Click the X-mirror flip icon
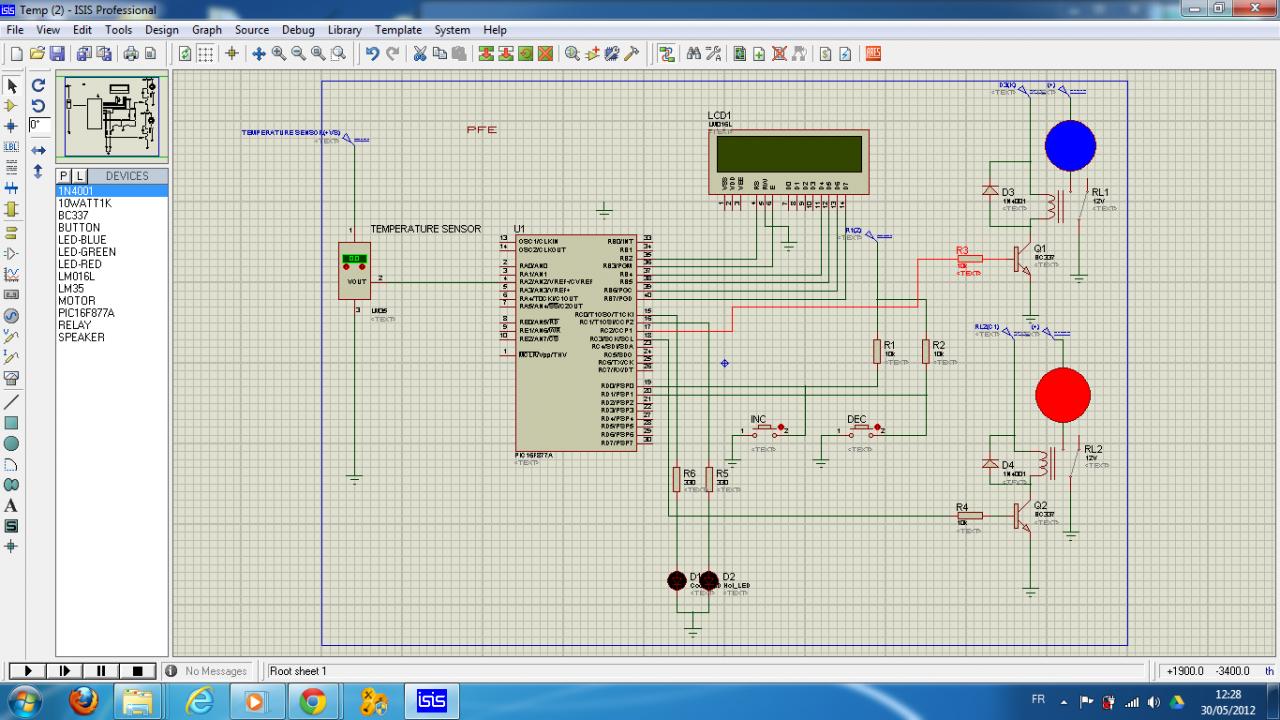 coord(38,150)
